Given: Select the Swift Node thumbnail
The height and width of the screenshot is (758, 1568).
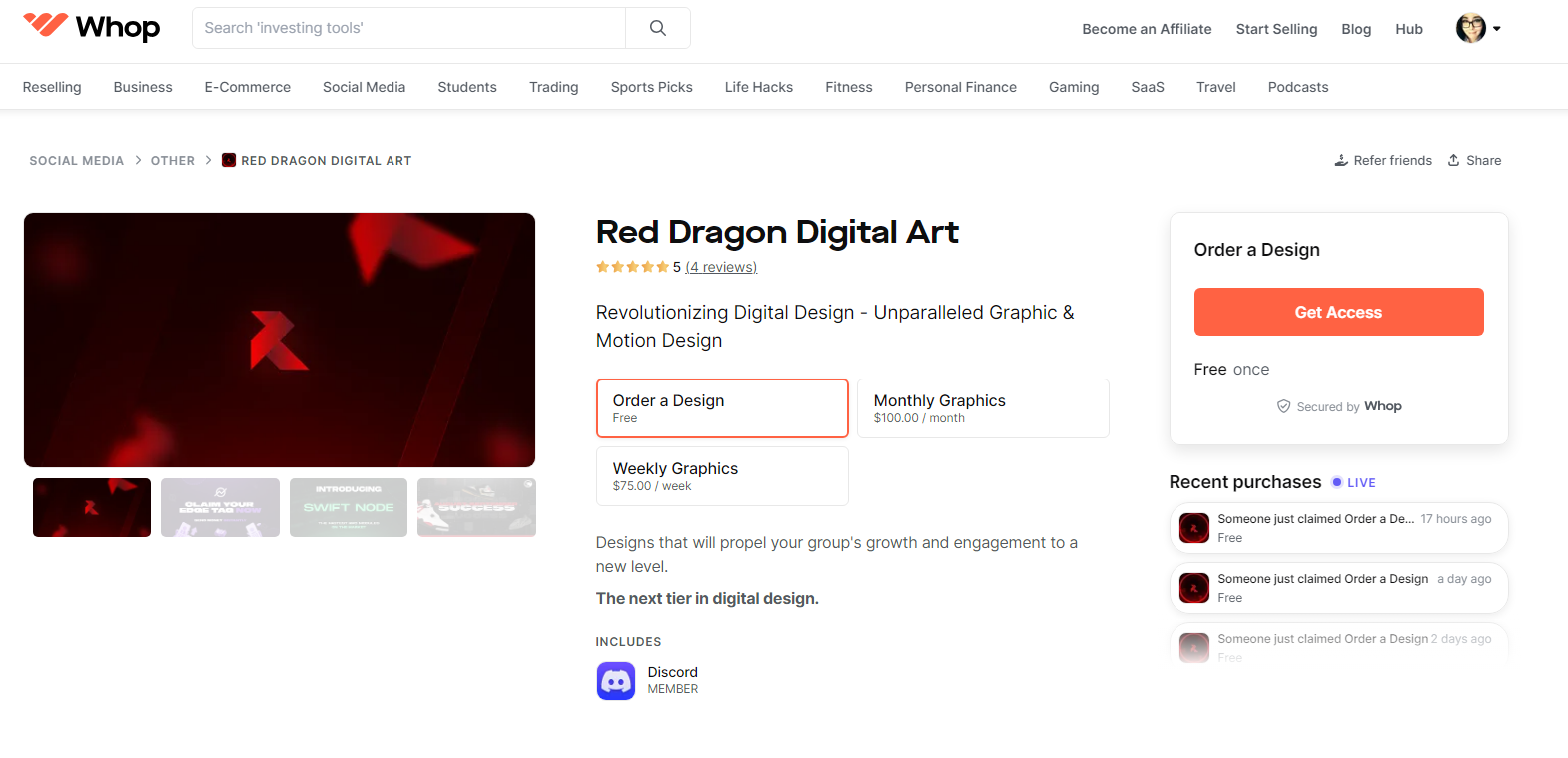Looking at the screenshot, I should (x=349, y=507).
